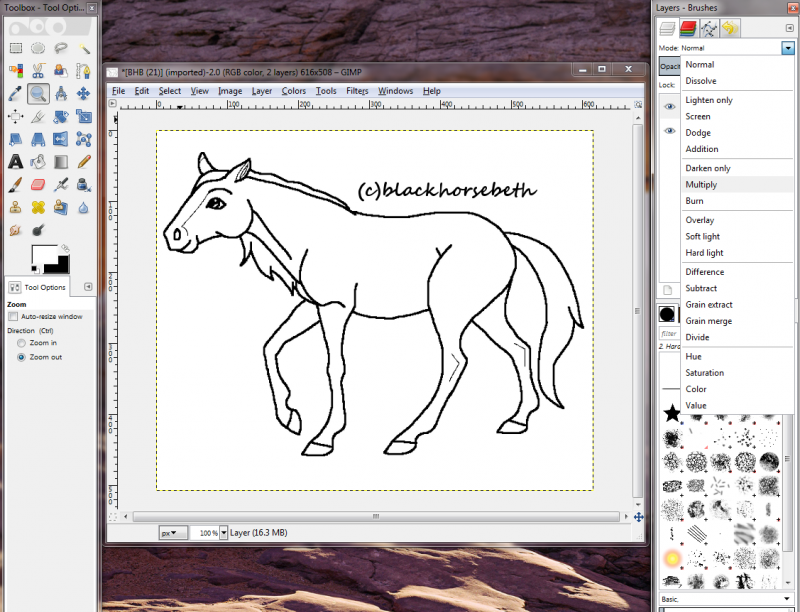
Task: Toggle Quick Mask at canvas bottom-left corner
Action: 113,517
